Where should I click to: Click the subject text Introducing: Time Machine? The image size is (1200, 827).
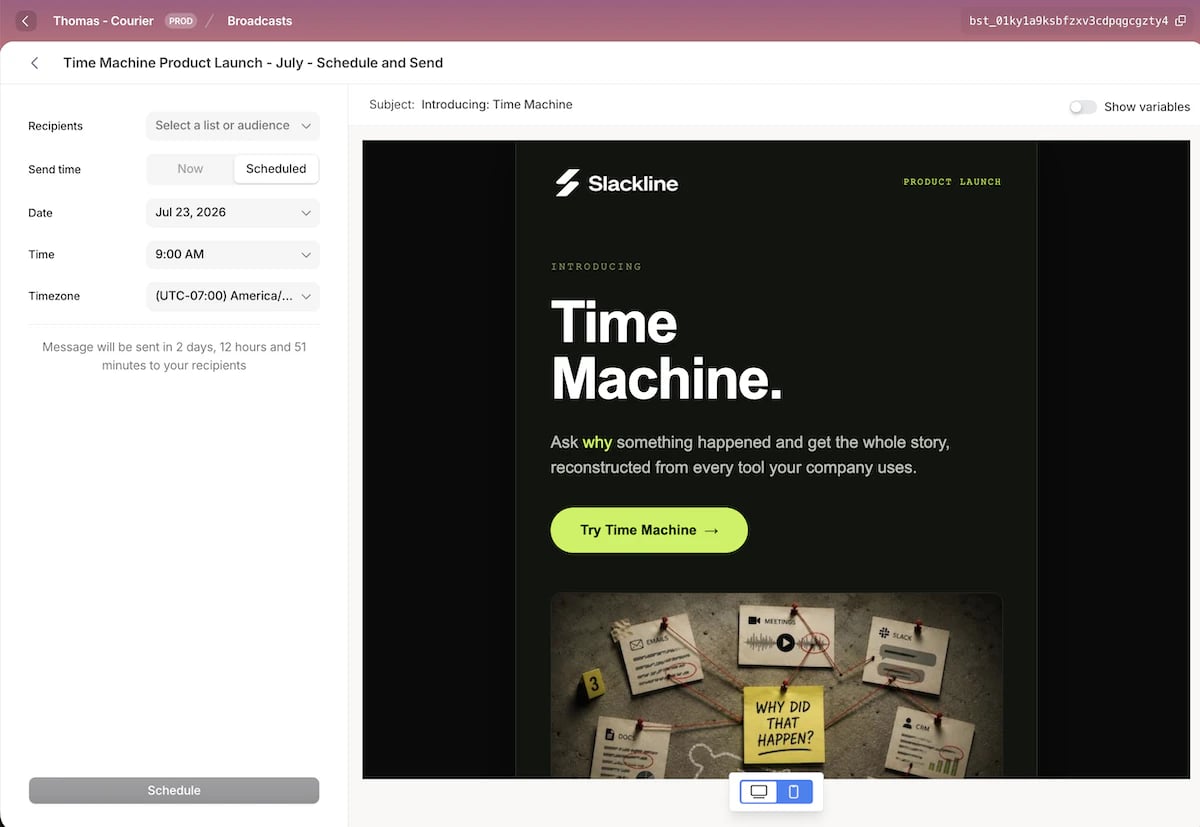pos(497,104)
